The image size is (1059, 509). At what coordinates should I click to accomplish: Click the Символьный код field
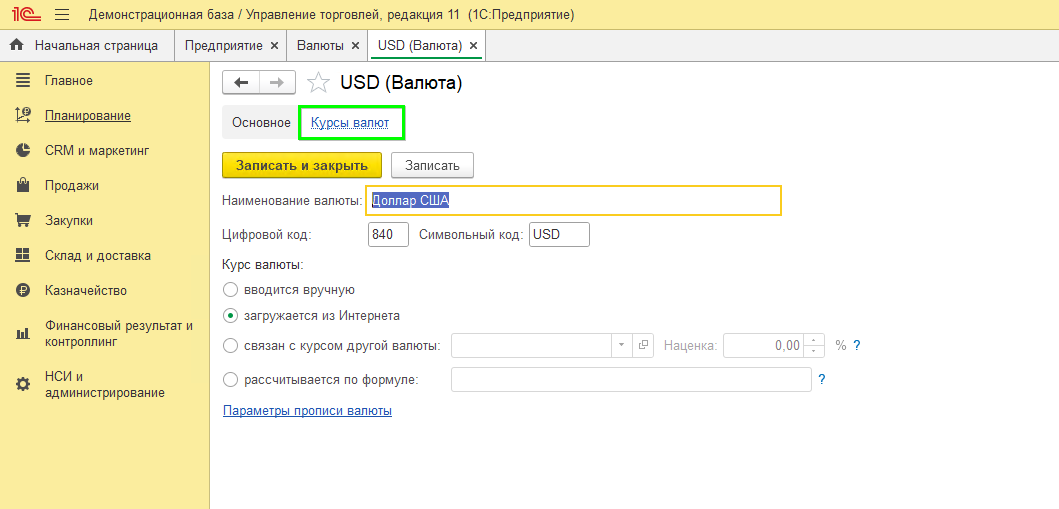tap(559, 235)
